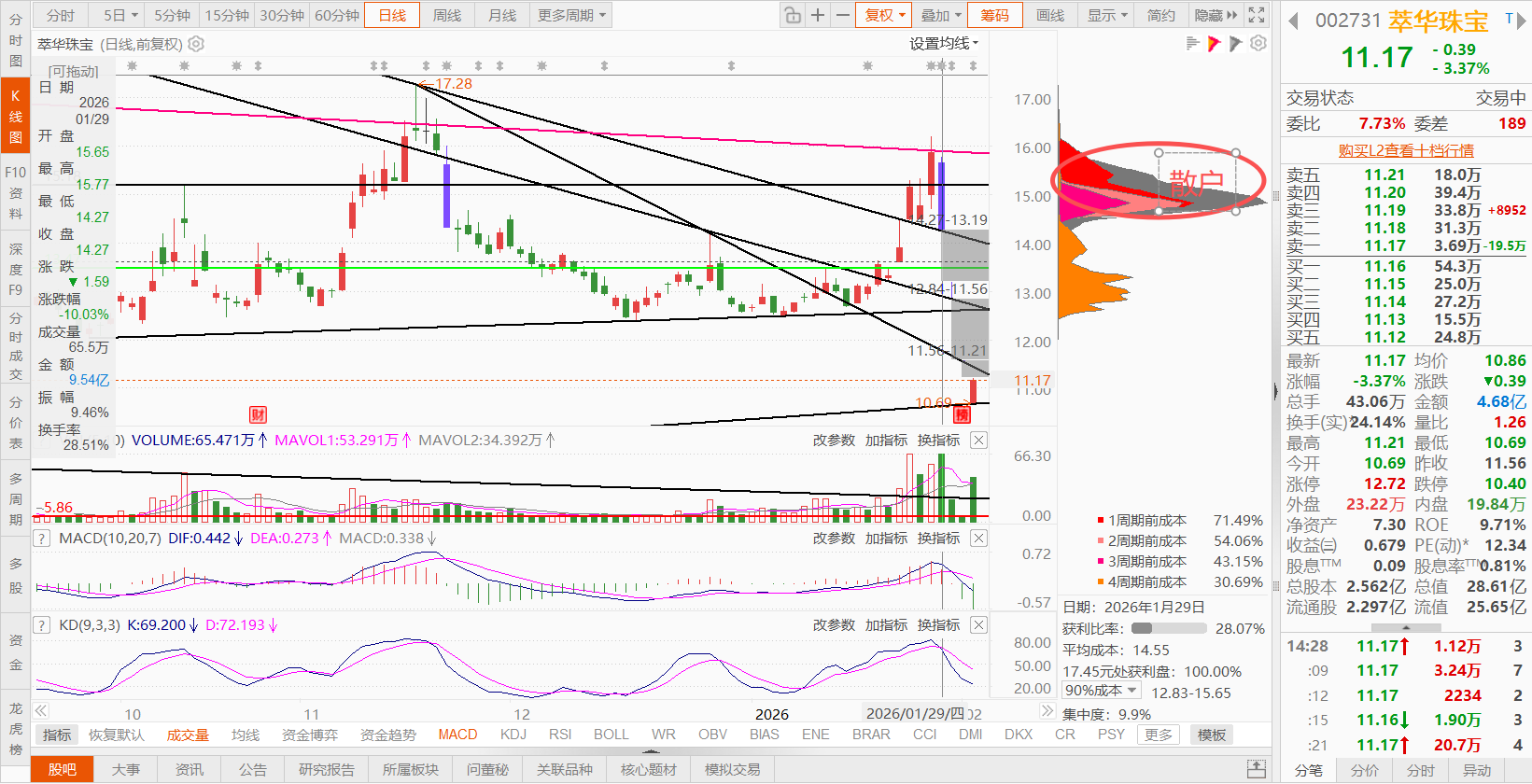Open chip distribution settings gear icon

pyautogui.click(x=1258, y=44)
